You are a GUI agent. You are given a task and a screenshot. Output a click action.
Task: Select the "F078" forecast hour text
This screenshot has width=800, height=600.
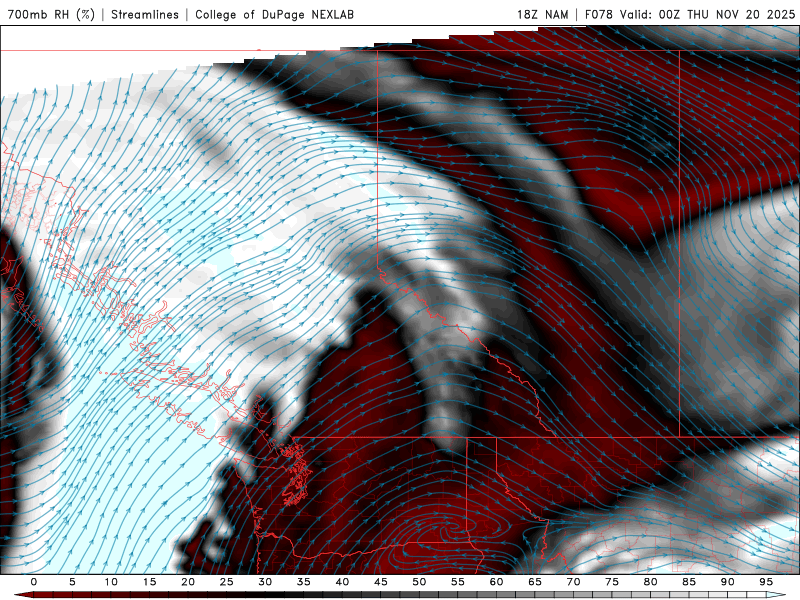pos(598,14)
